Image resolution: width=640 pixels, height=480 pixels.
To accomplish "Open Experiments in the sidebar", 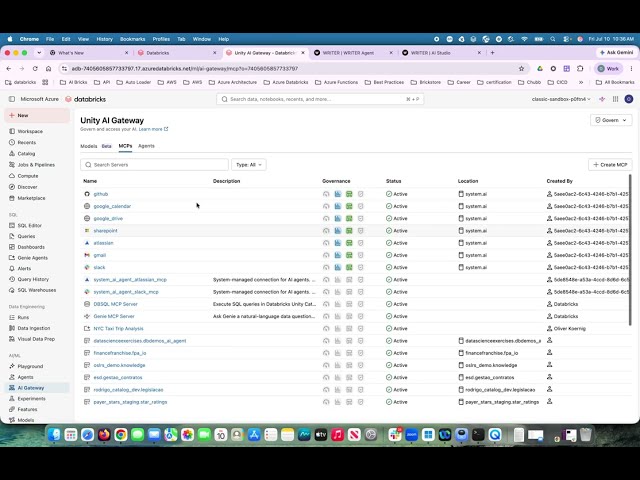I will [31, 398].
